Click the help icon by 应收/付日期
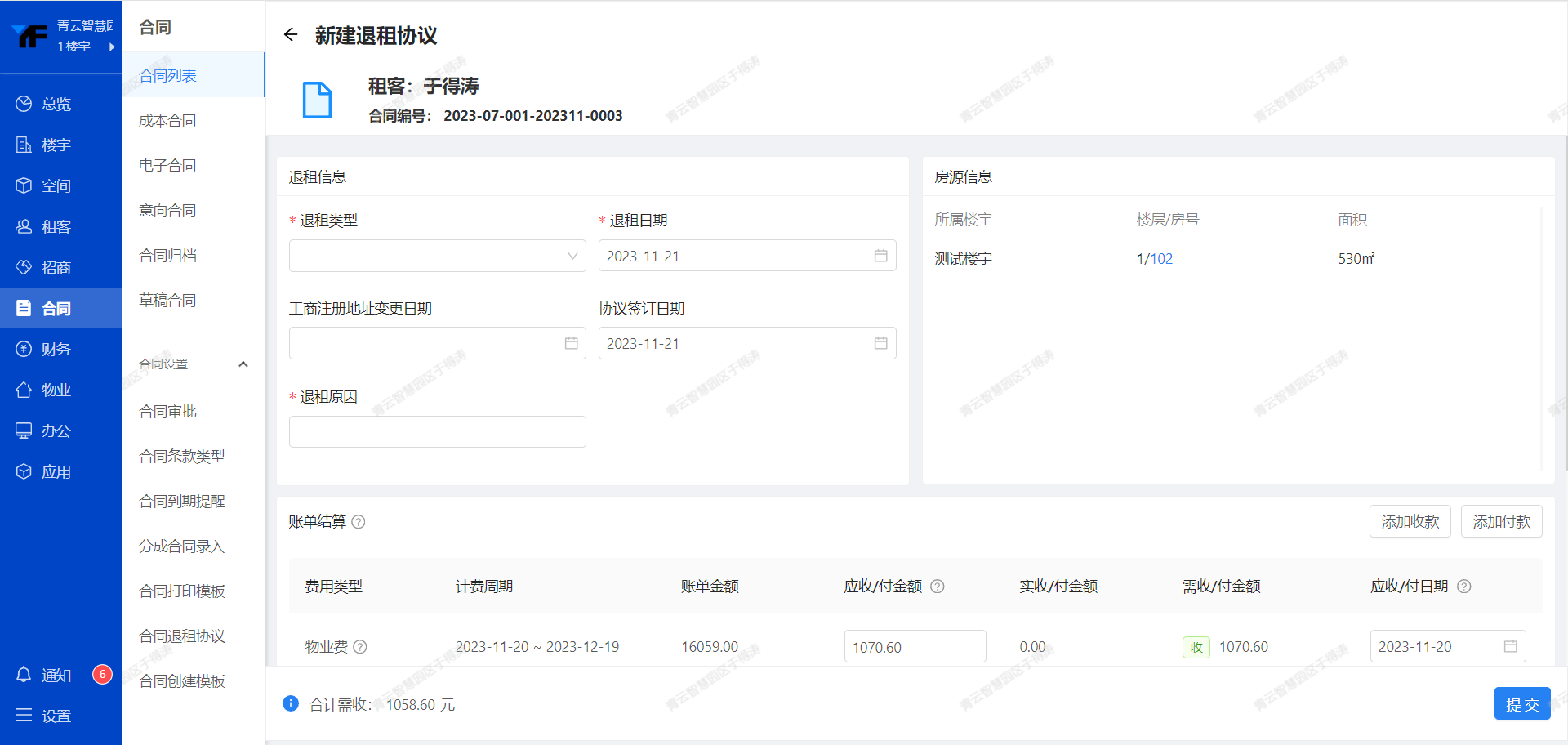The image size is (1568, 745). point(1464,587)
